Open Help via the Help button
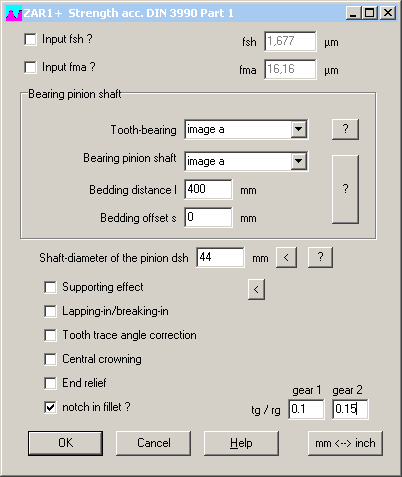The height and width of the screenshot is (477, 402). [241, 443]
